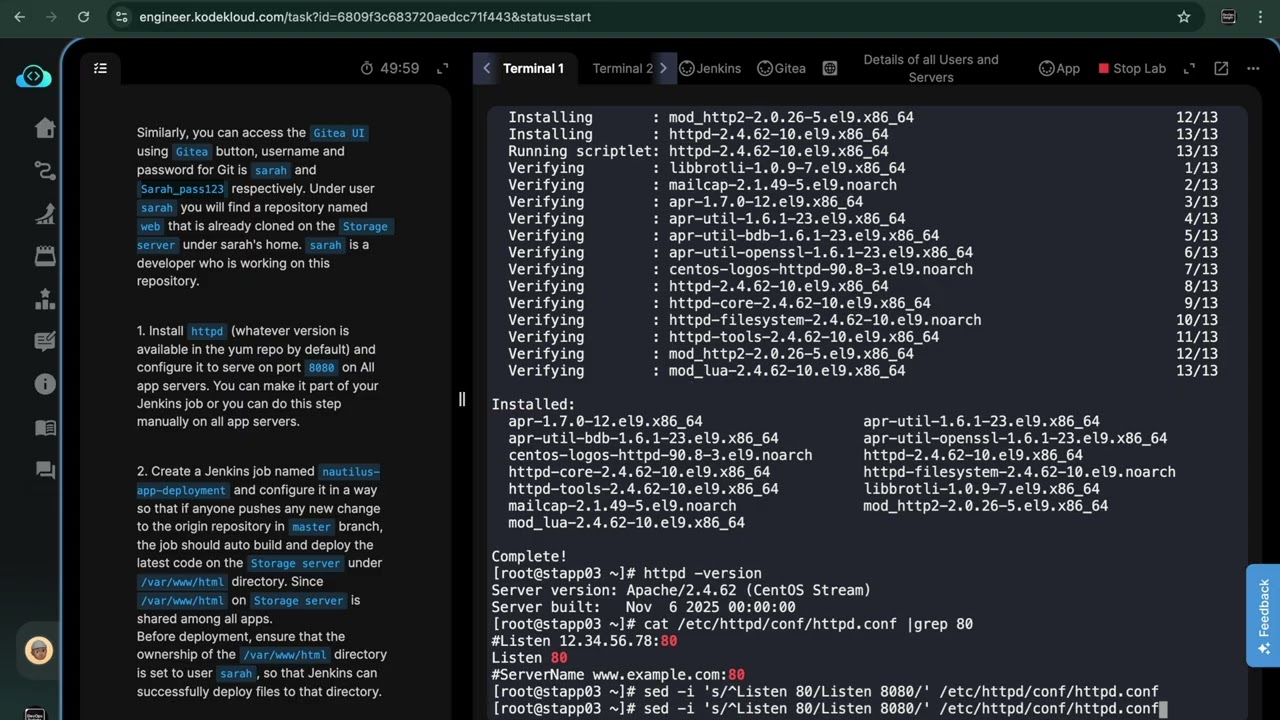This screenshot has height=720, width=1280.
Task: Click "Server version: Apache/2.4.62 (CentOS Stream)" line
Action: point(681,590)
